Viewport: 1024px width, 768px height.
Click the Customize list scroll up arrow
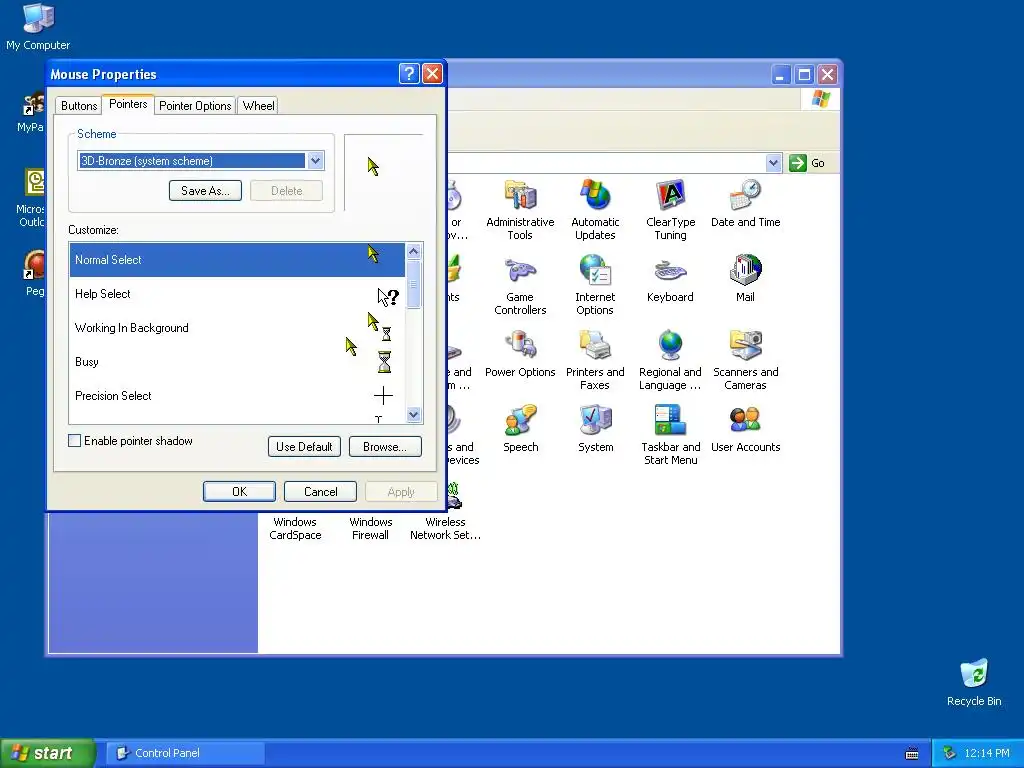tap(413, 251)
